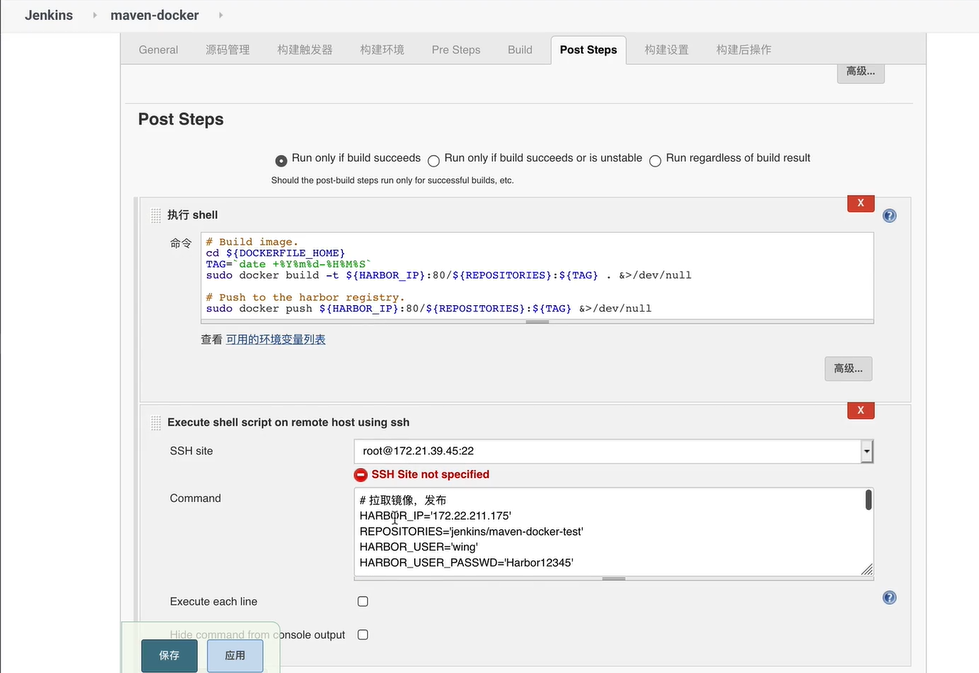979x673 pixels.
Task: Click the HARBOR_USER='wing' line
Action: (x=418, y=547)
